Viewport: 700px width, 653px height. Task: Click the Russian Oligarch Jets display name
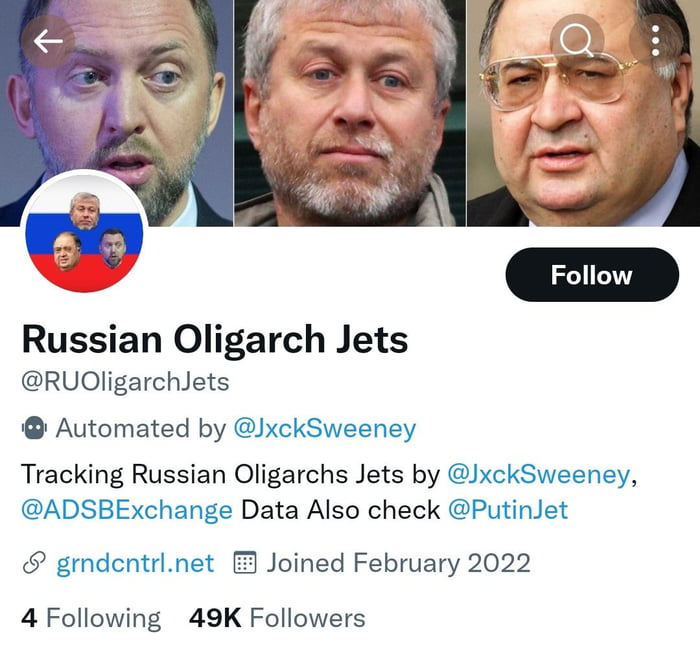click(x=215, y=340)
